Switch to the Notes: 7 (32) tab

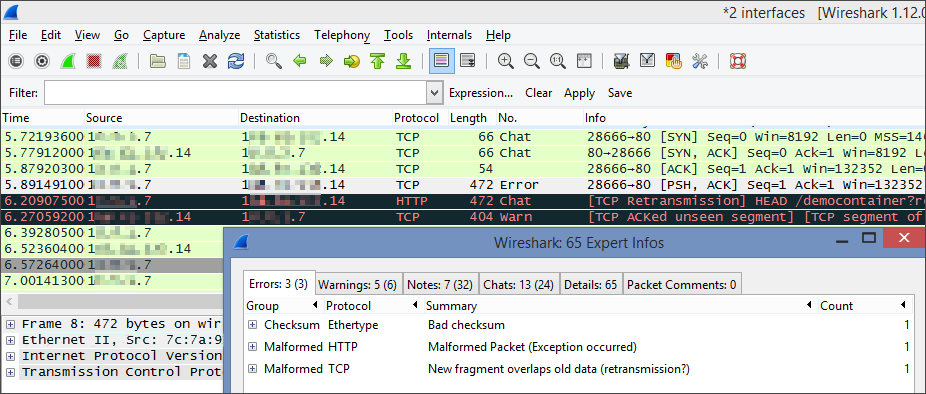point(440,285)
